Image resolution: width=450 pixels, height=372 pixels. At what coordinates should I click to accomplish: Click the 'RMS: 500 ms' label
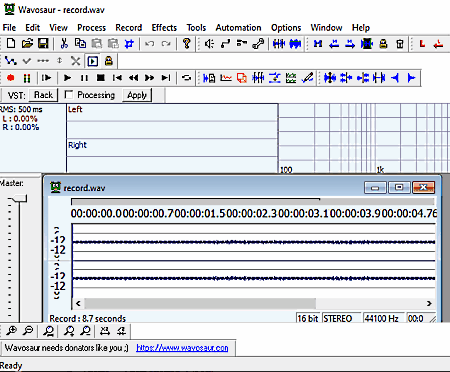click(21, 109)
